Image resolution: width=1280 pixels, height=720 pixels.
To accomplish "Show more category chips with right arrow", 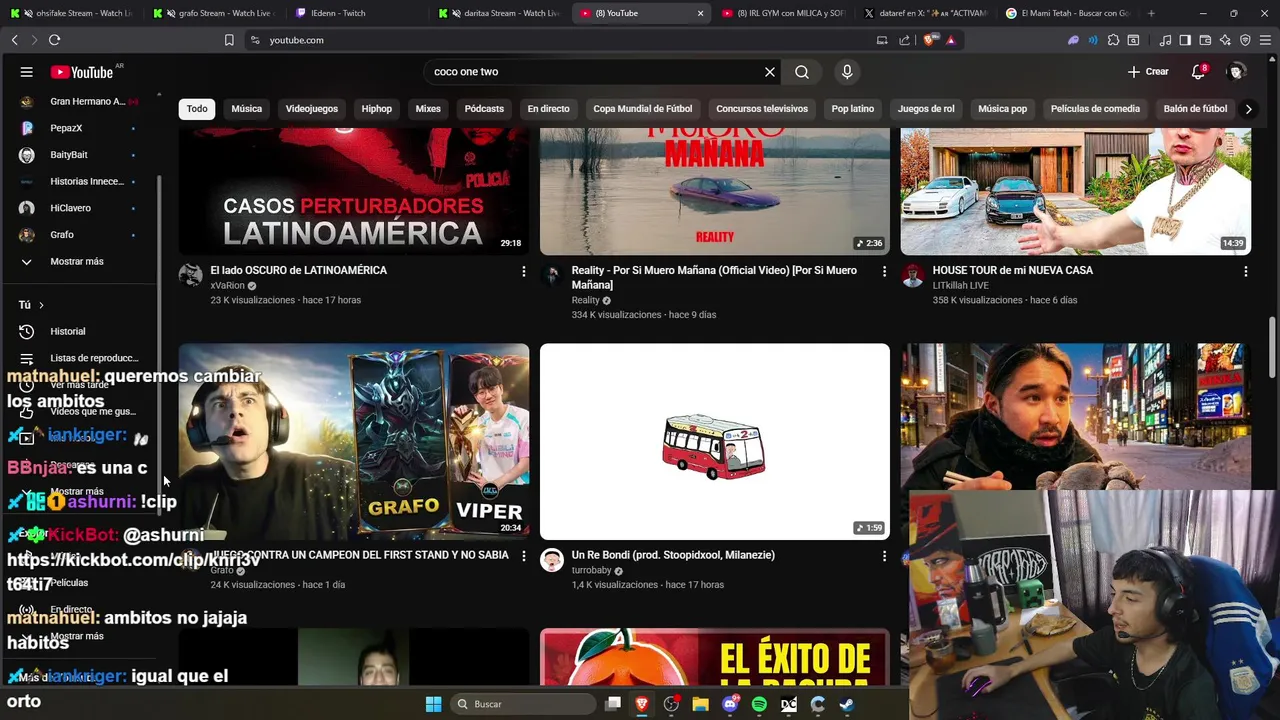I will (1248, 109).
